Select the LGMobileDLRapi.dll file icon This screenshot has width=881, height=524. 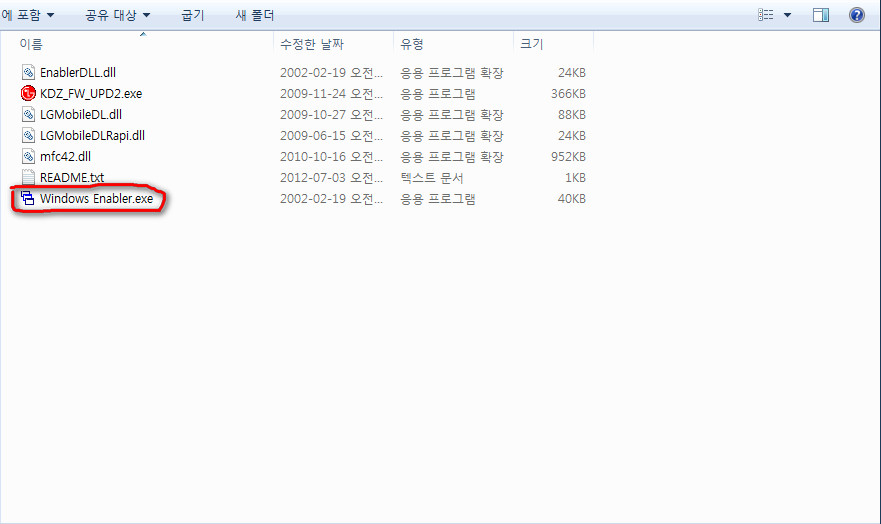click(28, 136)
